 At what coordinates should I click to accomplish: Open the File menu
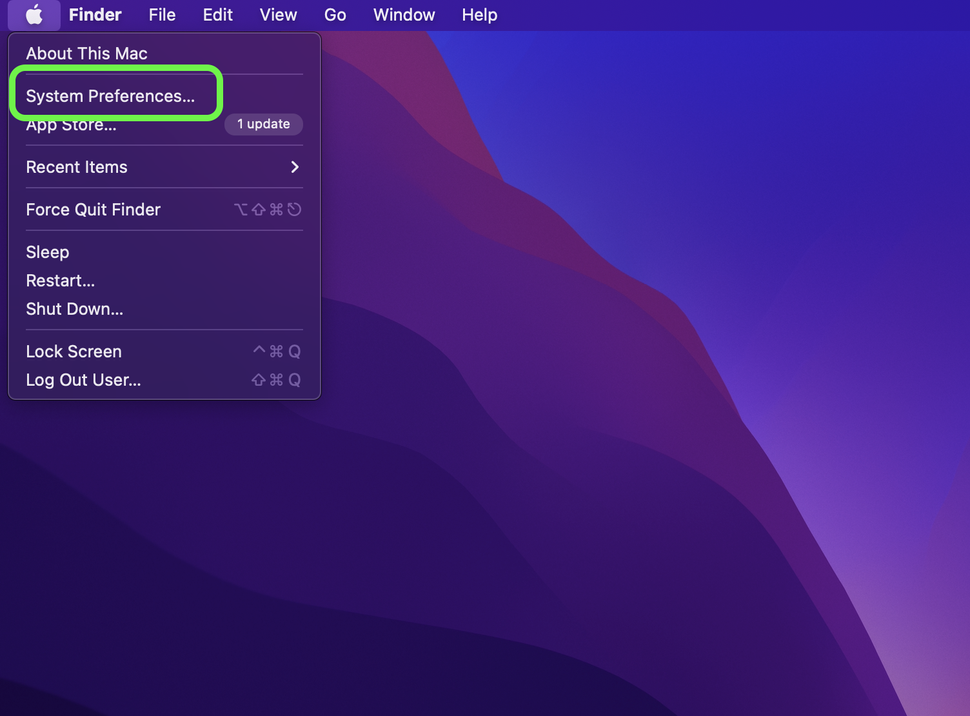162,15
